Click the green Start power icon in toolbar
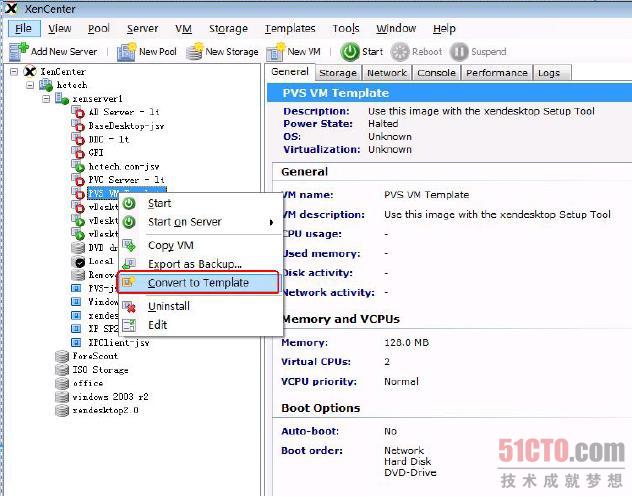The image size is (632, 497). 349,52
